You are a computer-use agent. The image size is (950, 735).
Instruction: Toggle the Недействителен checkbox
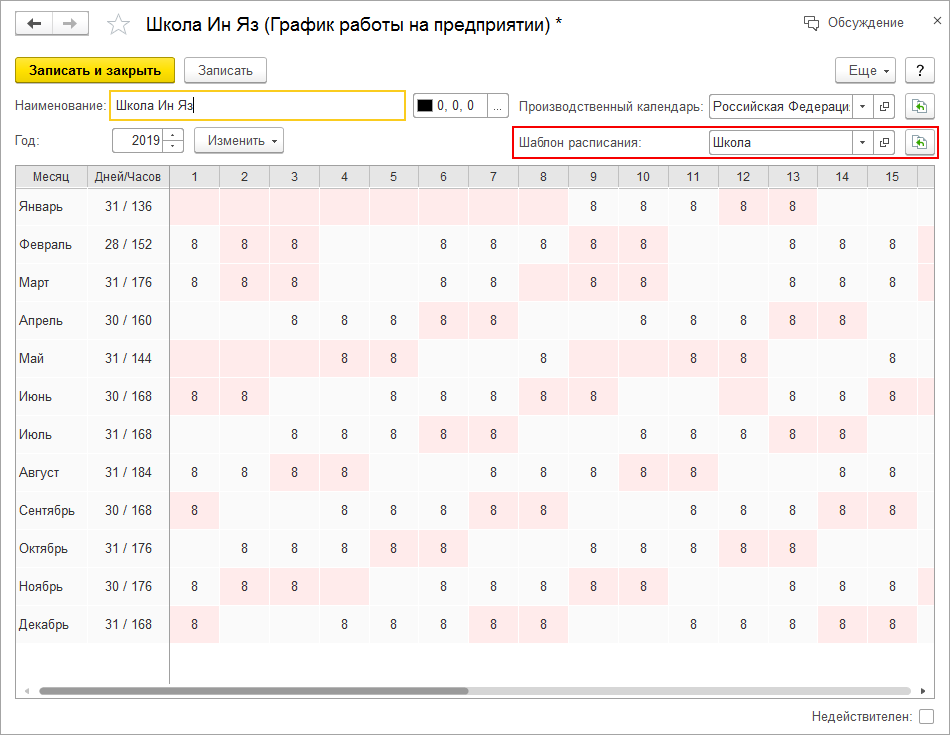click(x=926, y=717)
